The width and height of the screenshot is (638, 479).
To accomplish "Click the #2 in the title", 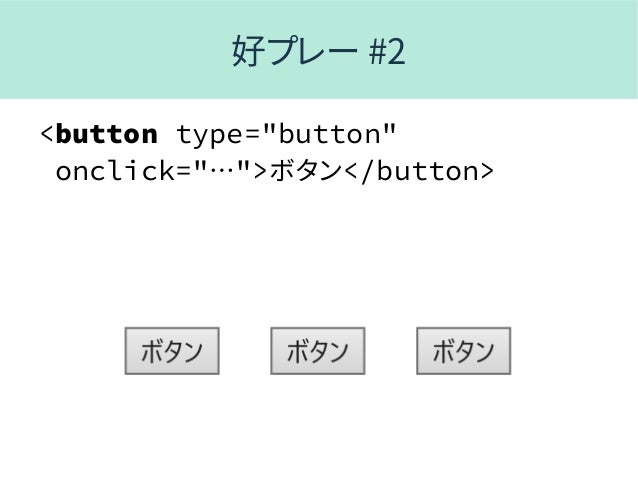I will click(x=387, y=52).
